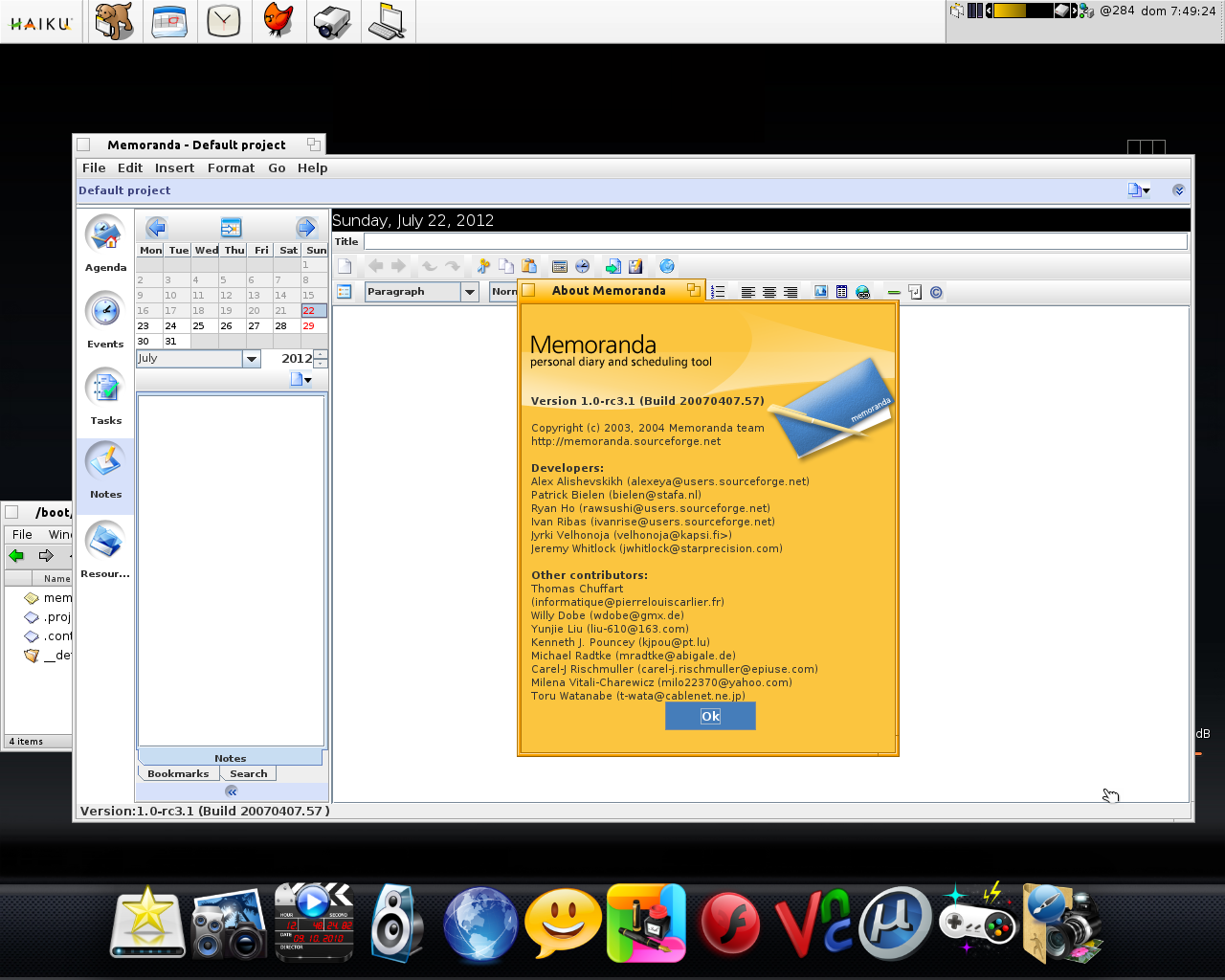Go to next day with right arrow
This screenshot has height=980, width=1225.
(x=306, y=228)
